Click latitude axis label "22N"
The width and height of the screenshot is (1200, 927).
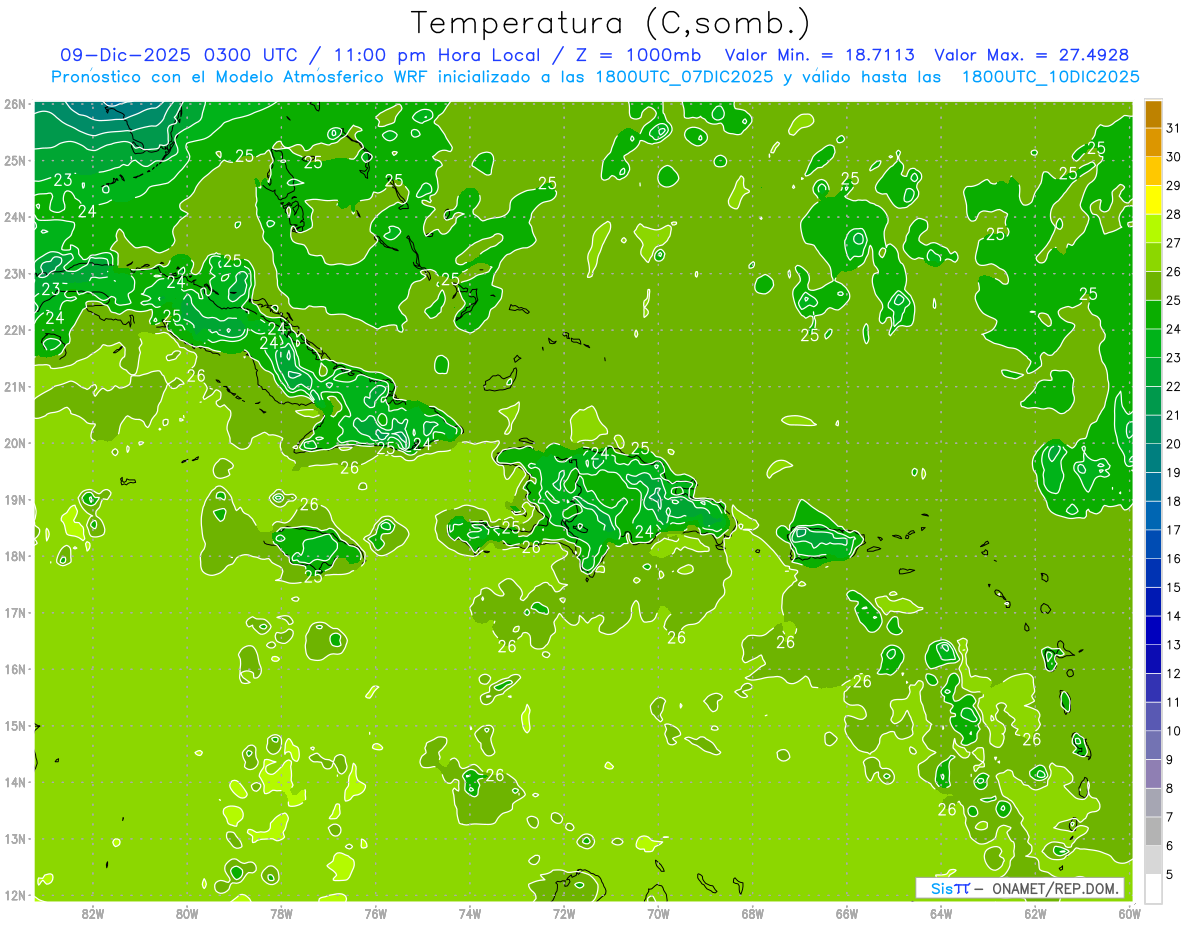14,330
